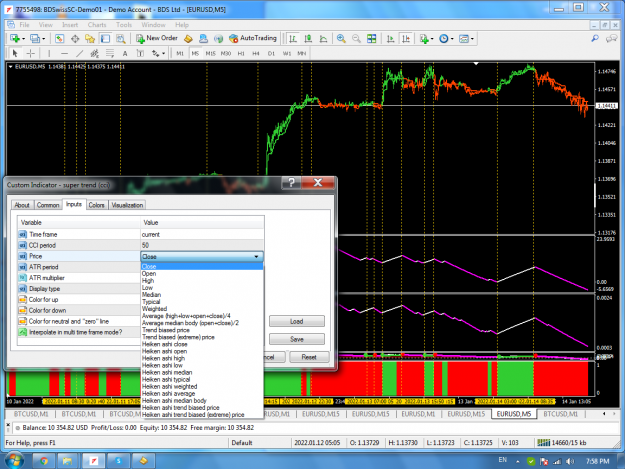Select the Crosshair tool
The image size is (625, 469).
[31, 53]
